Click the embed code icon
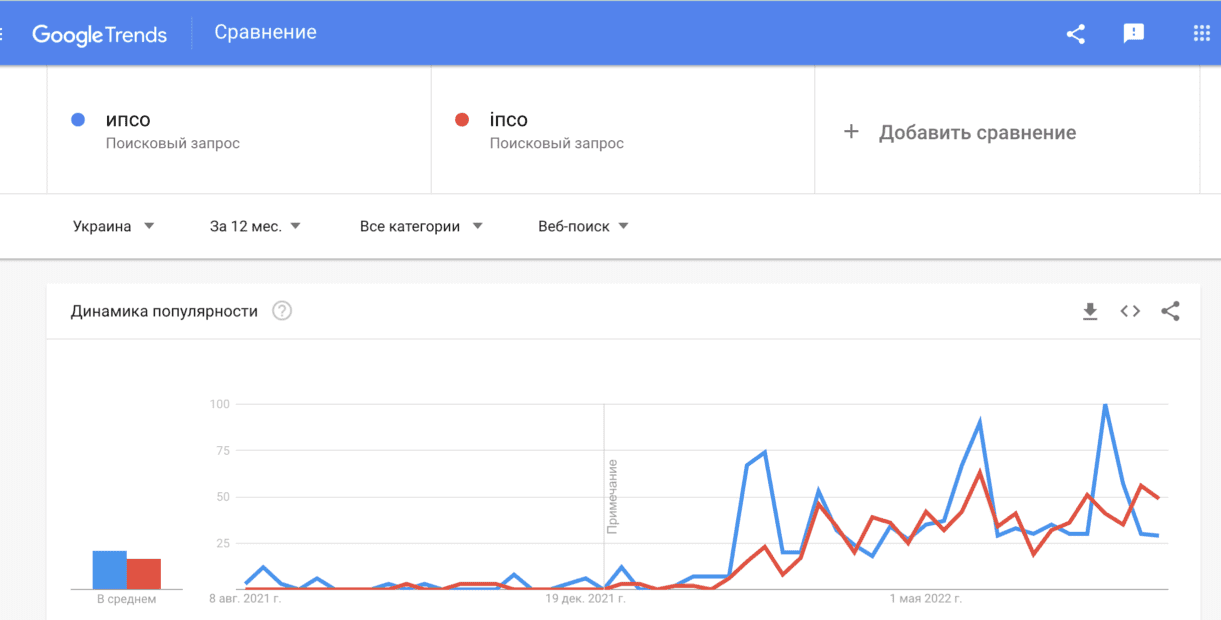This screenshot has height=620, width=1221. (x=1130, y=311)
